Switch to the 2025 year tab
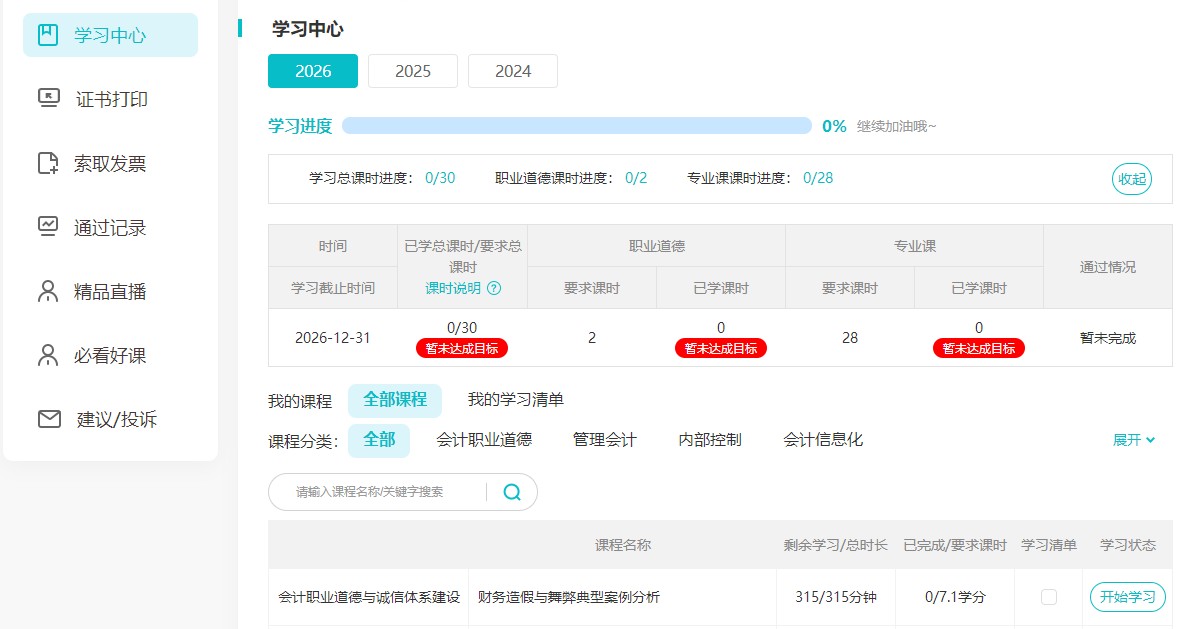This screenshot has height=629, width=1198. pyautogui.click(x=412, y=71)
